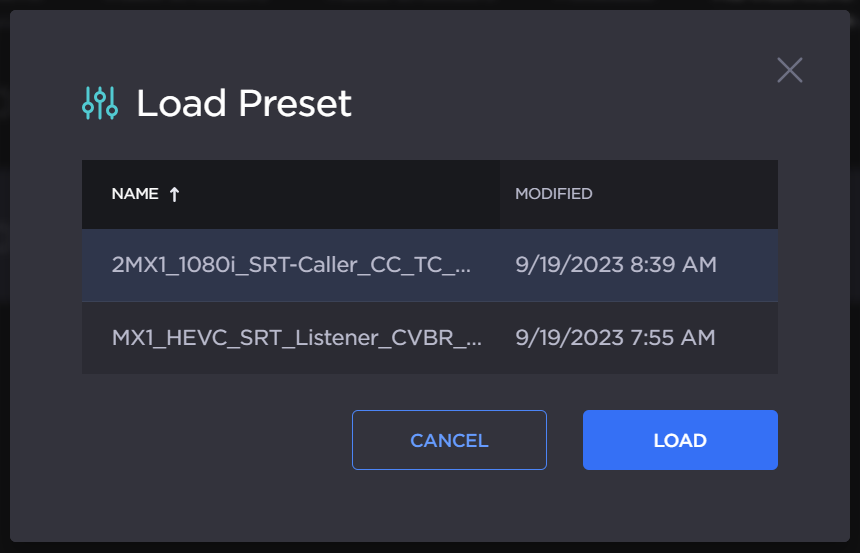Screen dimensions: 860x553
Task: Click the blank row space right of 7:55 AM
Action: [748, 337]
